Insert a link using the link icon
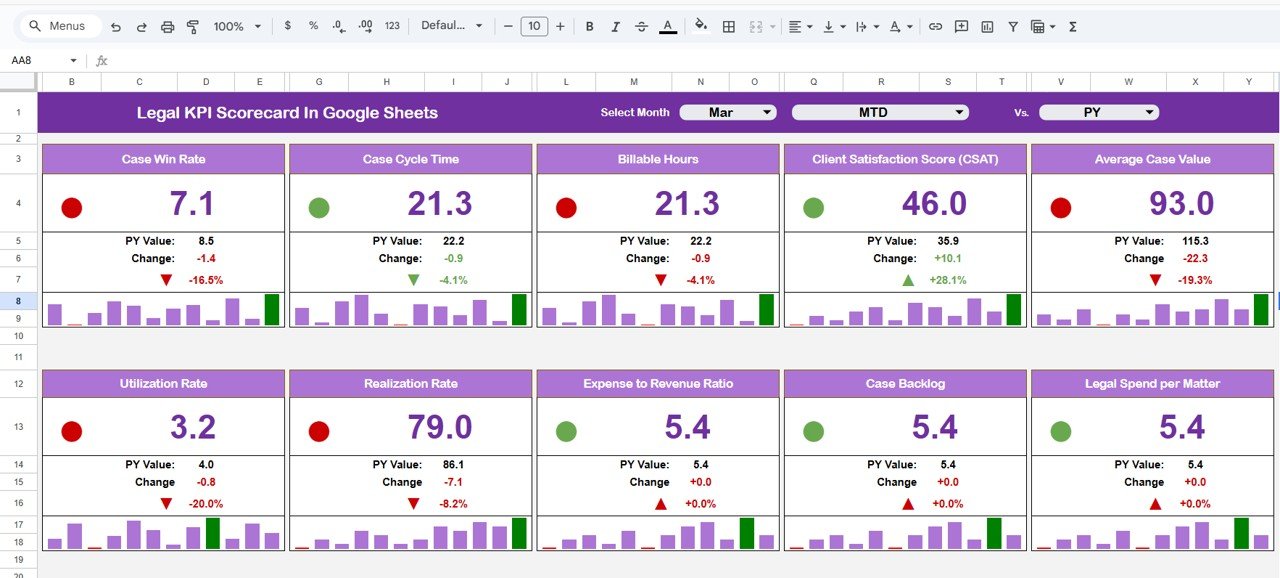The height and width of the screenshot is (578, 1280). pyautogui.click(x=935, y=26)
